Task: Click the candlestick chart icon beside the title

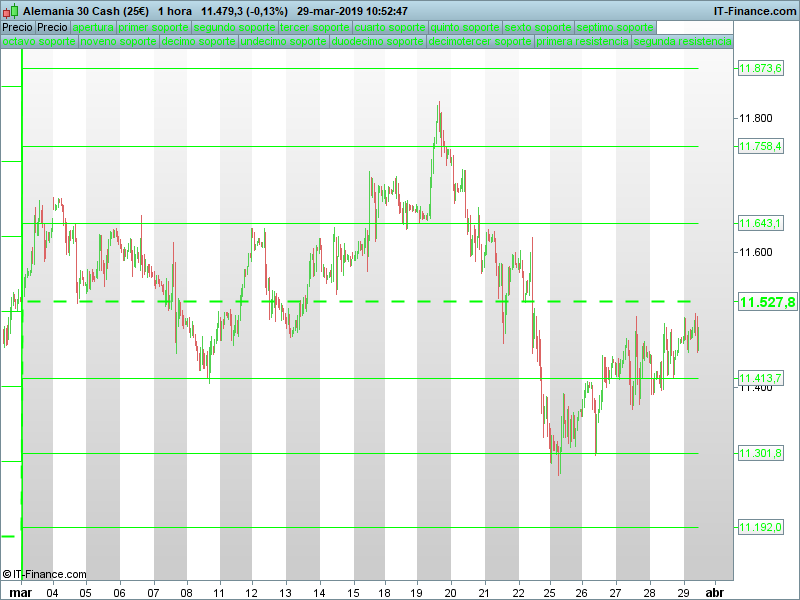Action: pos(10,10)
